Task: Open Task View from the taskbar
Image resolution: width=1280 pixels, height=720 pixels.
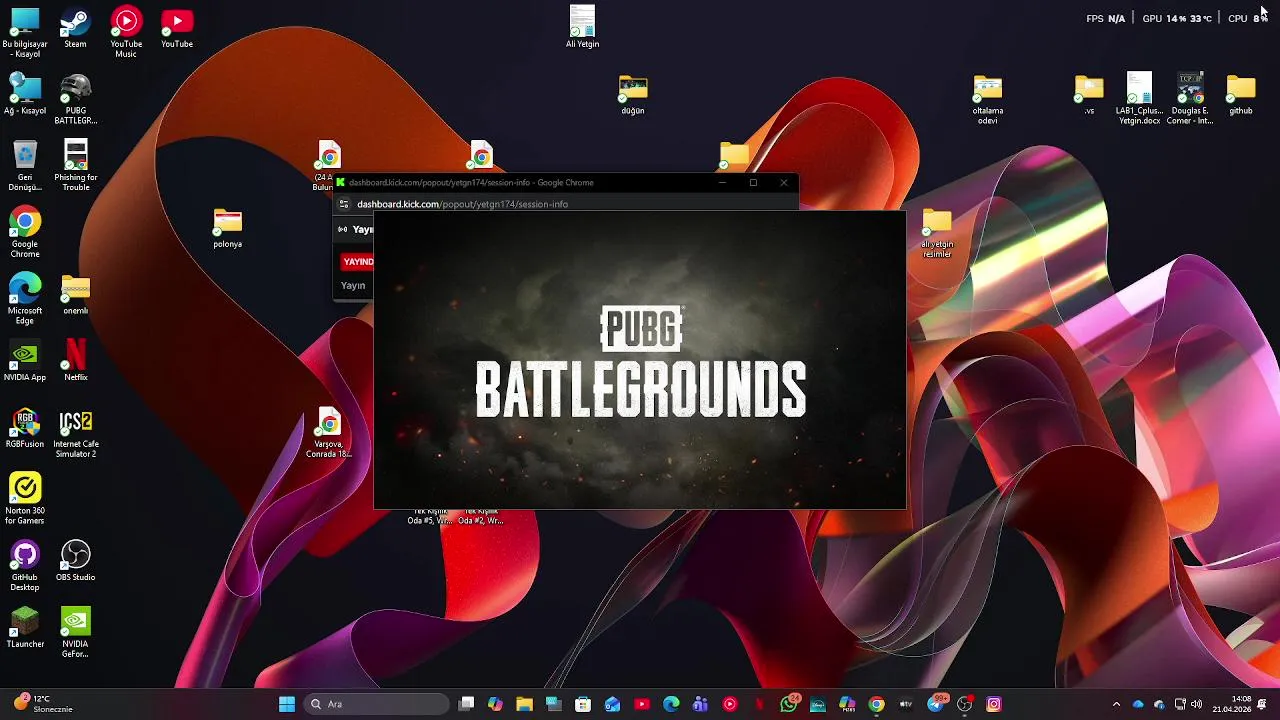Action: 466,704
